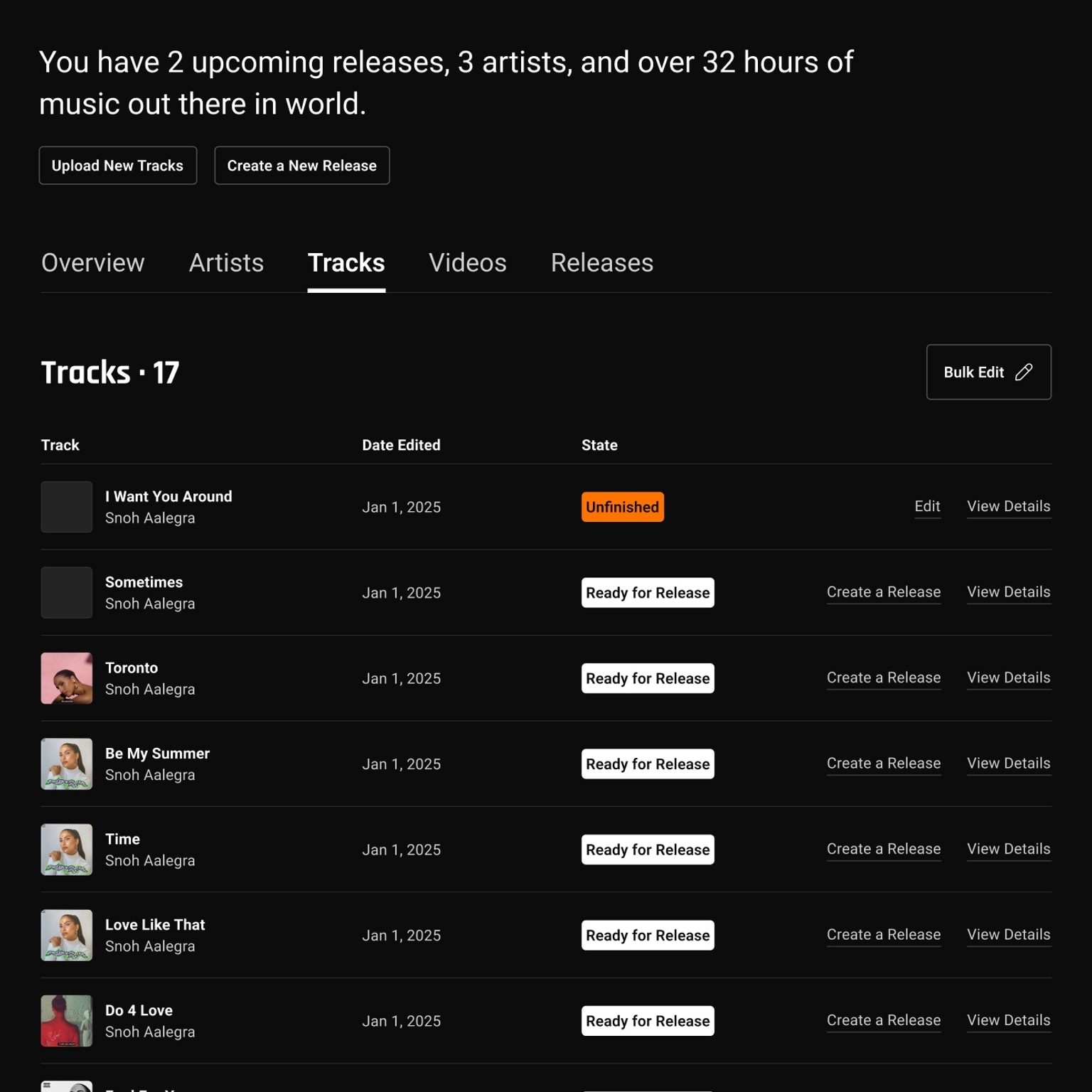Viewport: 1092px width, 1092px height.
Task: Click the blank artwork for Sometimes
Action: coord(66,592)
